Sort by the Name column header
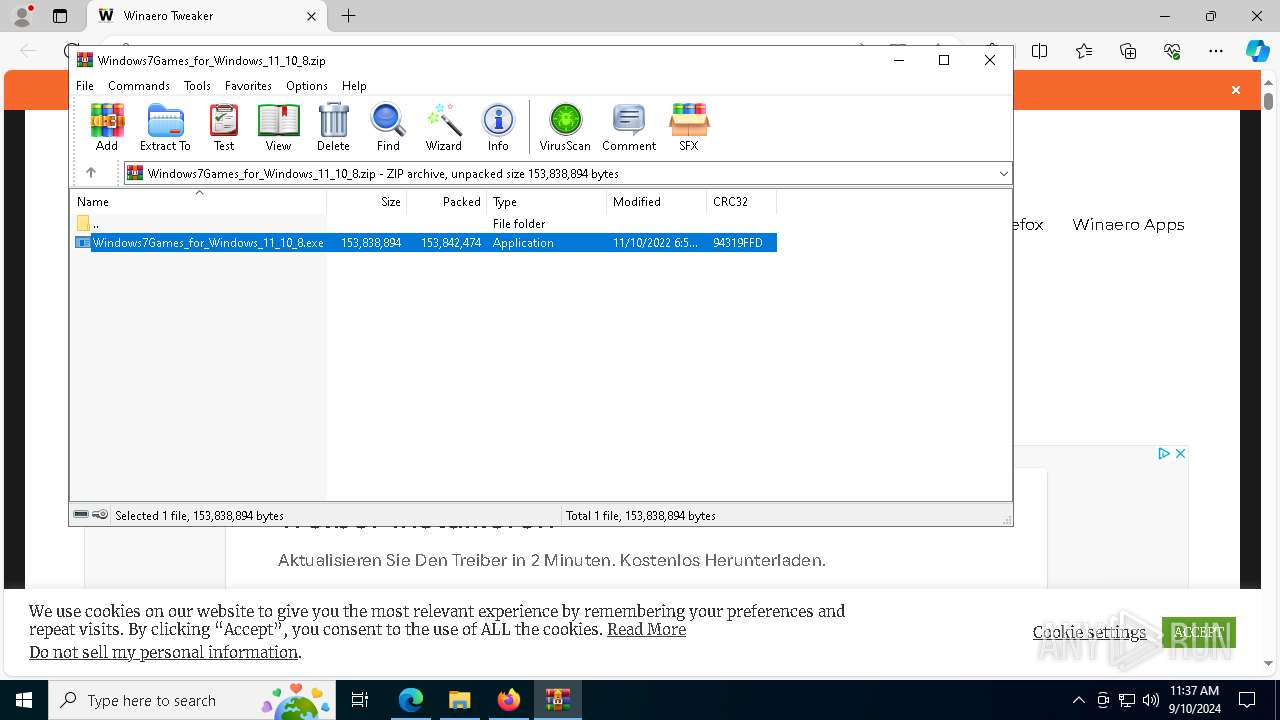The image size is (1280, 720). pos(198,202)
